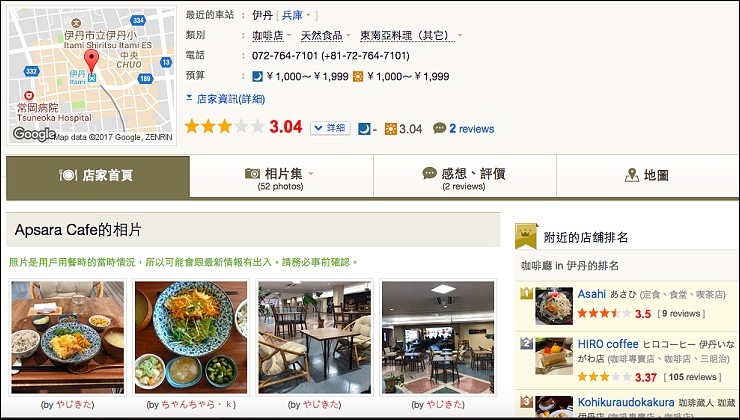This screenshot has height=420, width=740.
Task: Switch to the 感想、評價 tab
Action: tap(464, 176)
